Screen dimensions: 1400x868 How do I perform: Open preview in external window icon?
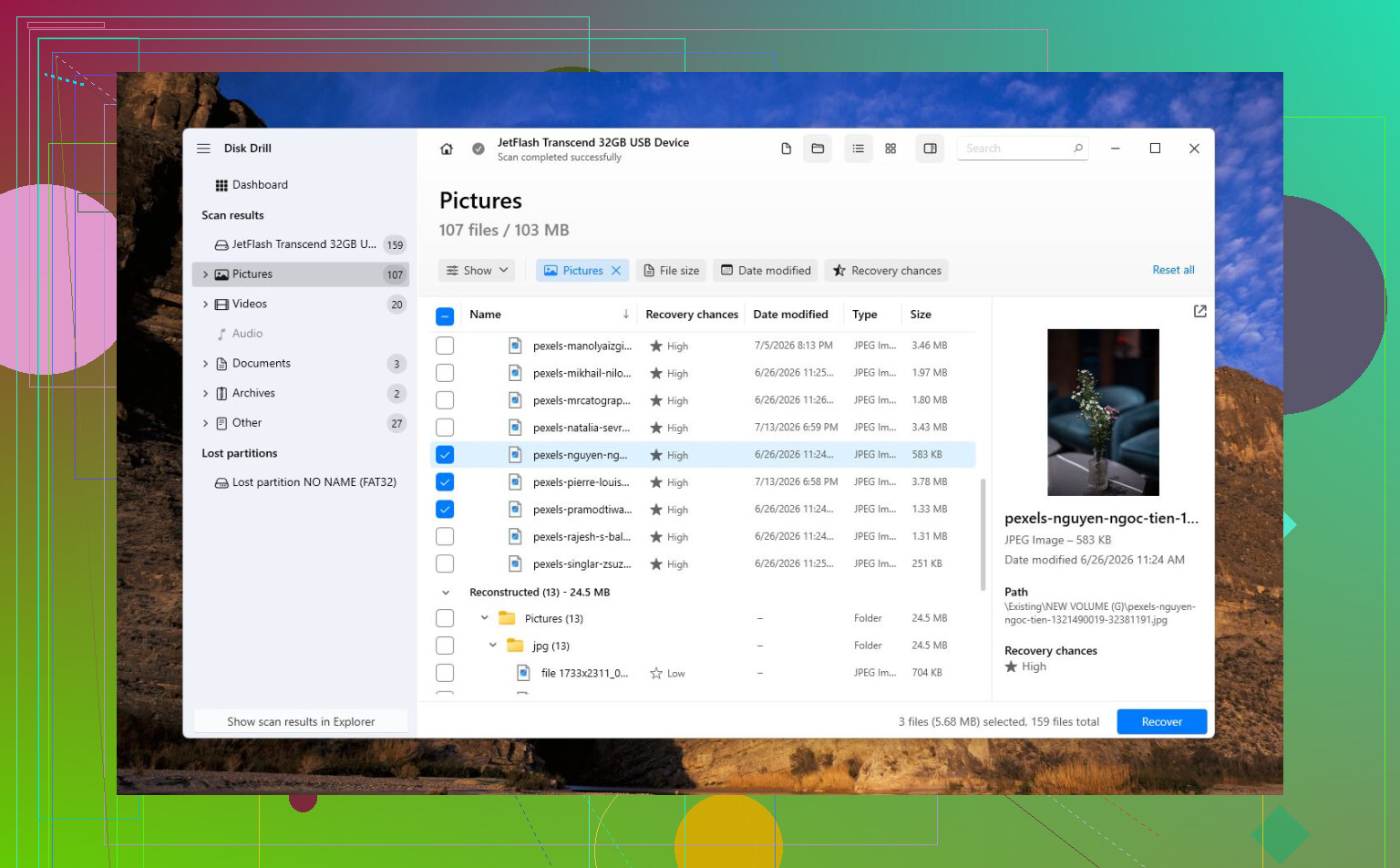click(1200, 312)
